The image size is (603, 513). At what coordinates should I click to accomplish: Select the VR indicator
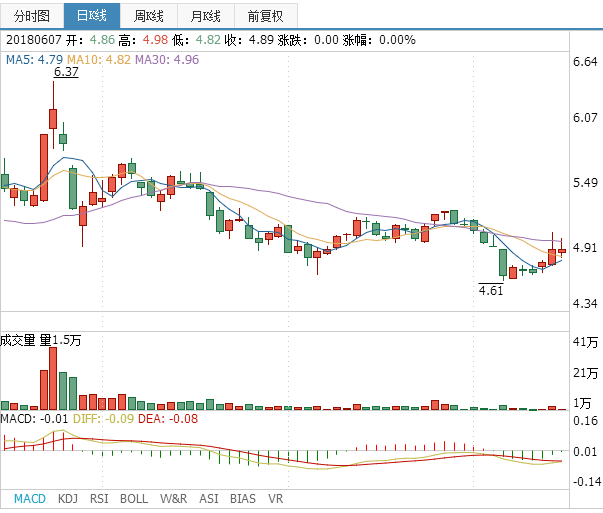[275, 499]
